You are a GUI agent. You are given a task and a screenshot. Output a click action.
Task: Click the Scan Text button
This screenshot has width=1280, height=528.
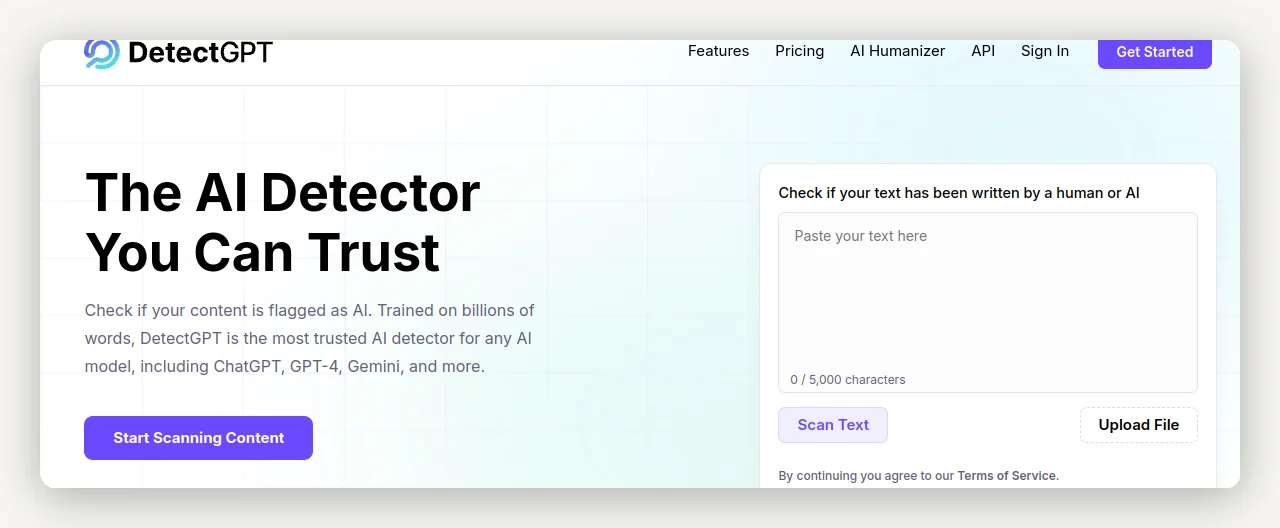coord(833,425)
